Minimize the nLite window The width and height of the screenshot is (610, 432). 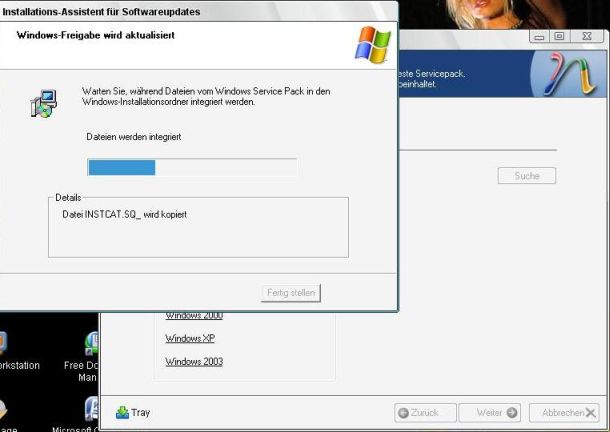point(539,37)
